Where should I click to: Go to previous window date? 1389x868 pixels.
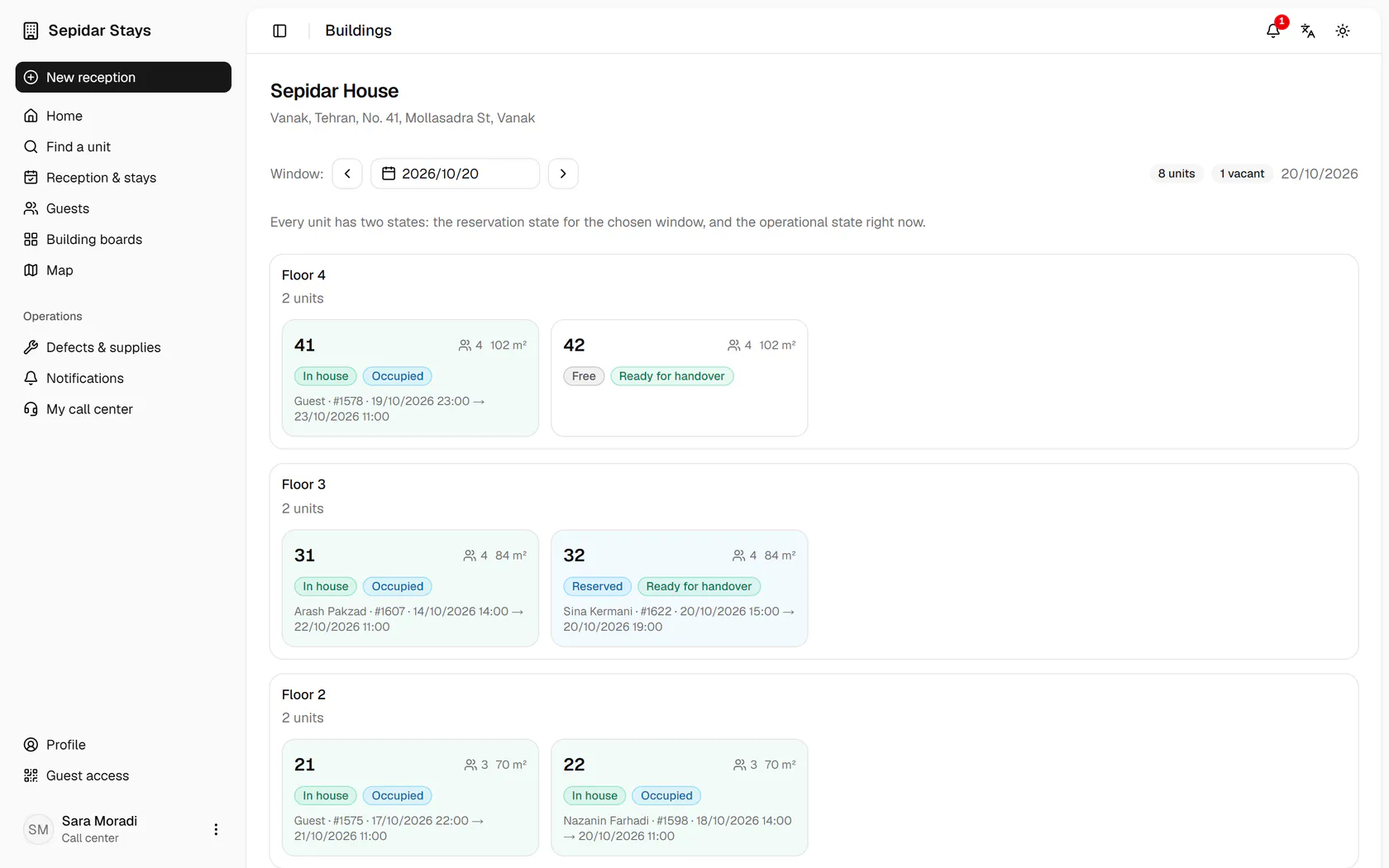347,174
